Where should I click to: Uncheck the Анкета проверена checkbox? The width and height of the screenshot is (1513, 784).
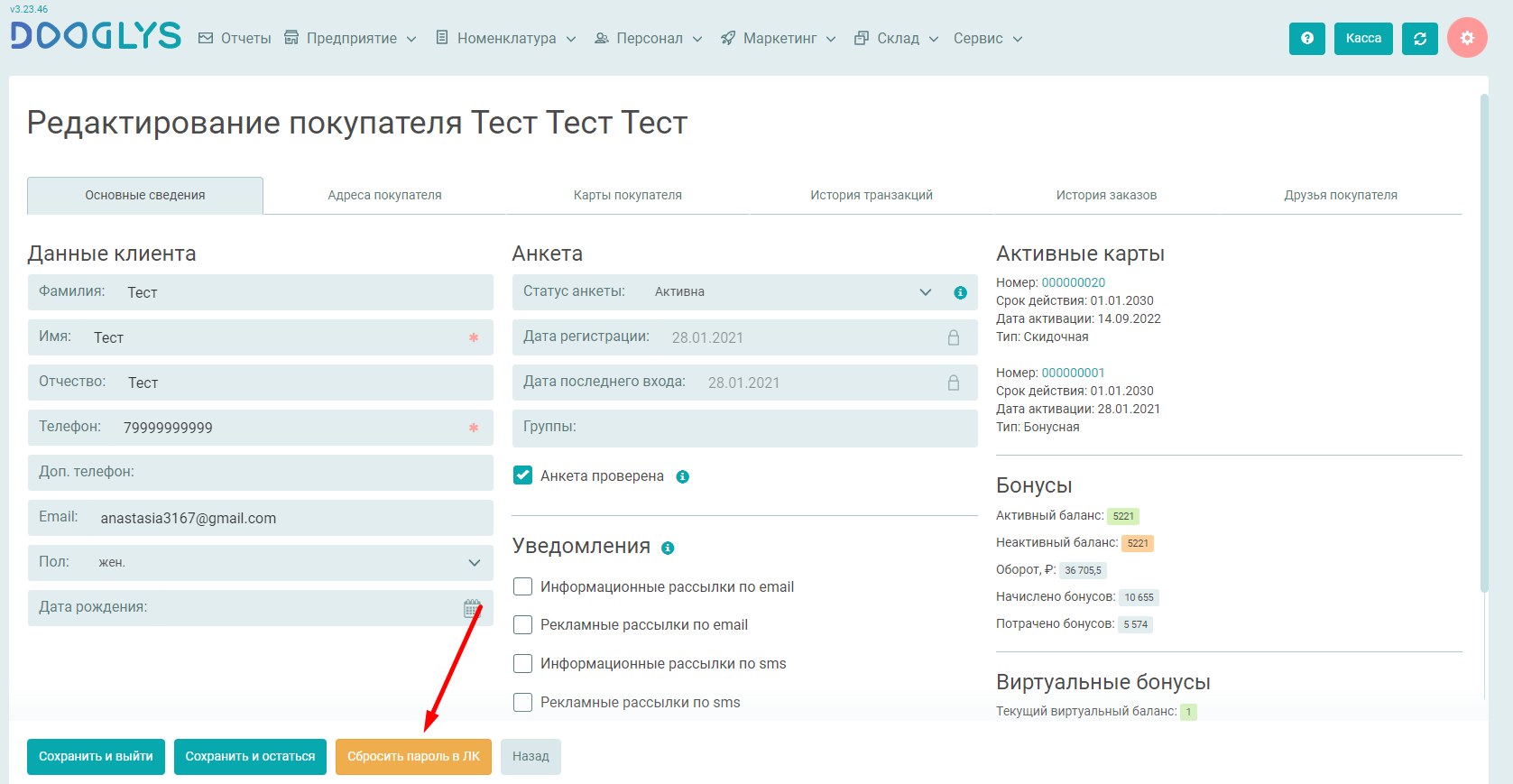click(x=522, y=475)
